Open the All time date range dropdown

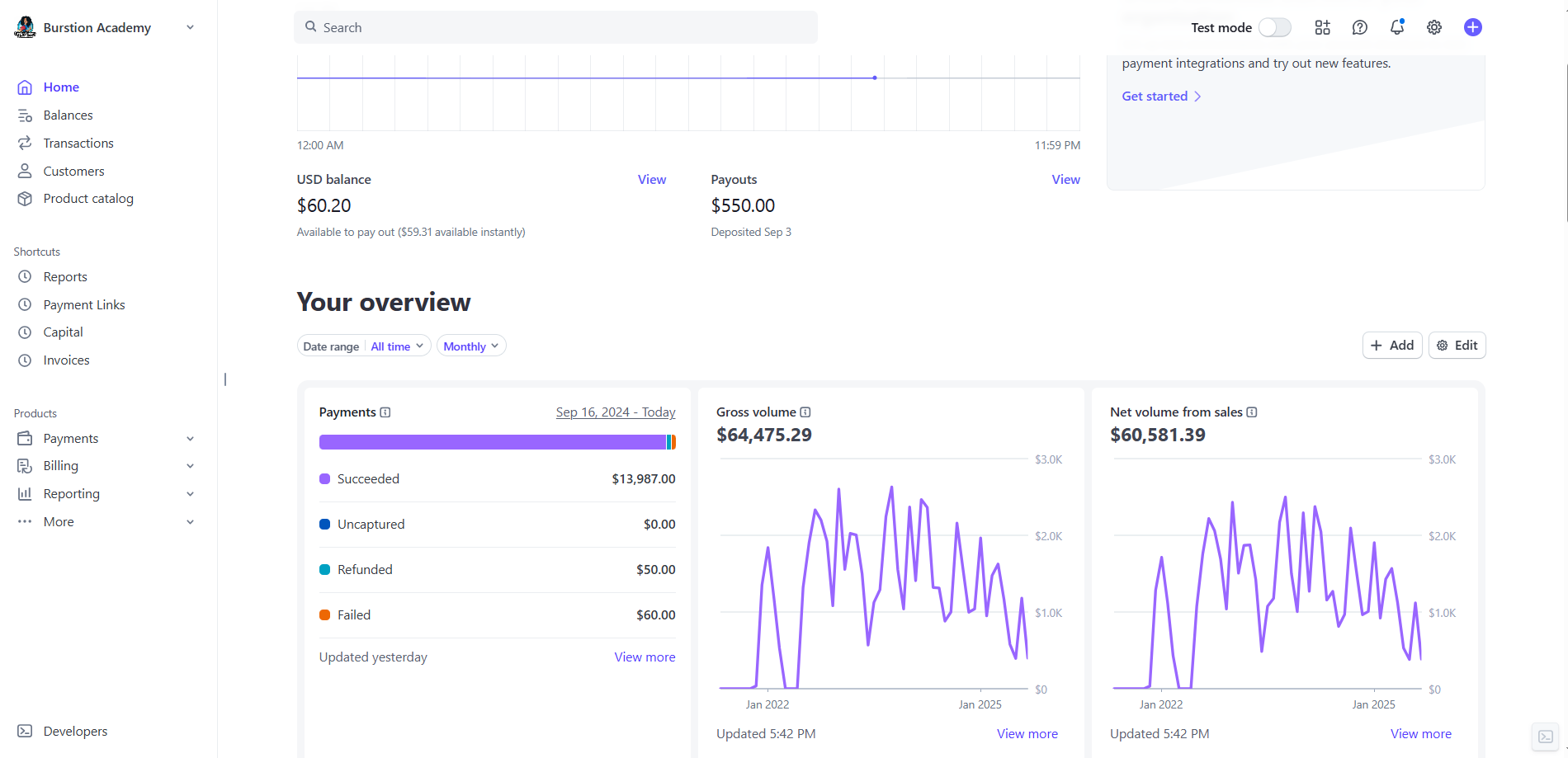(x=398, y=346)
